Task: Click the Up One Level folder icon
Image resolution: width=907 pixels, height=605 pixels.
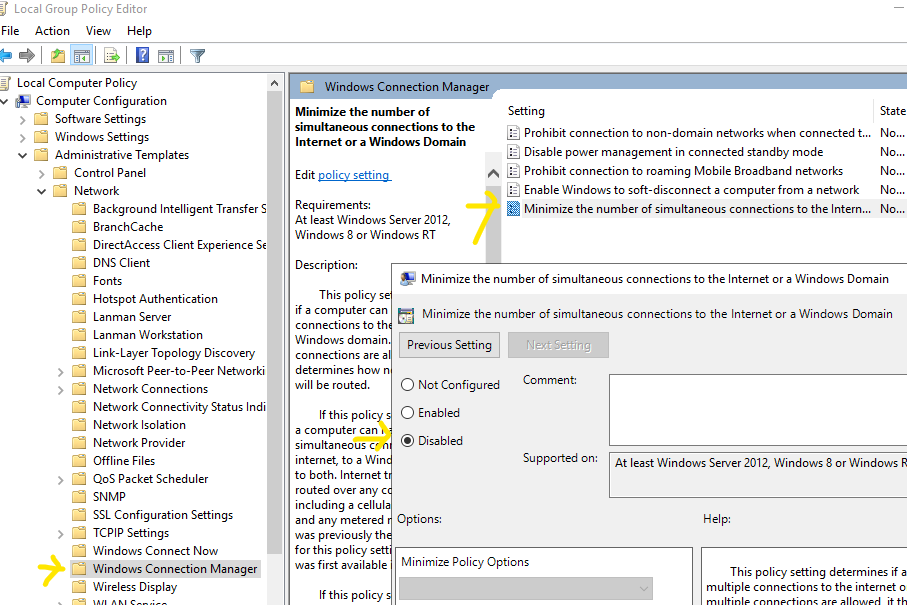Action: click(58, 56)
